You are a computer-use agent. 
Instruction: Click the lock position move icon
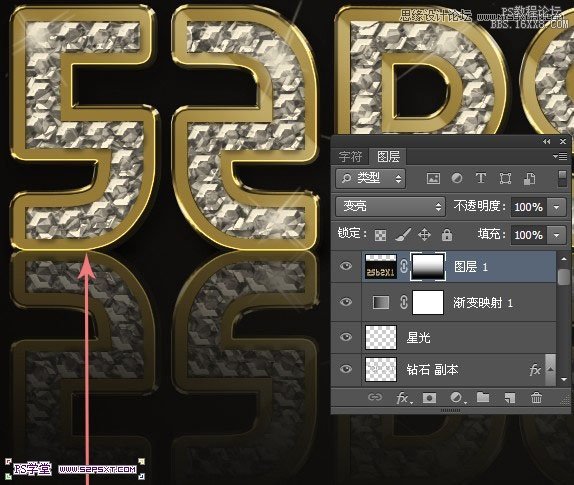[x=424, y=235]
